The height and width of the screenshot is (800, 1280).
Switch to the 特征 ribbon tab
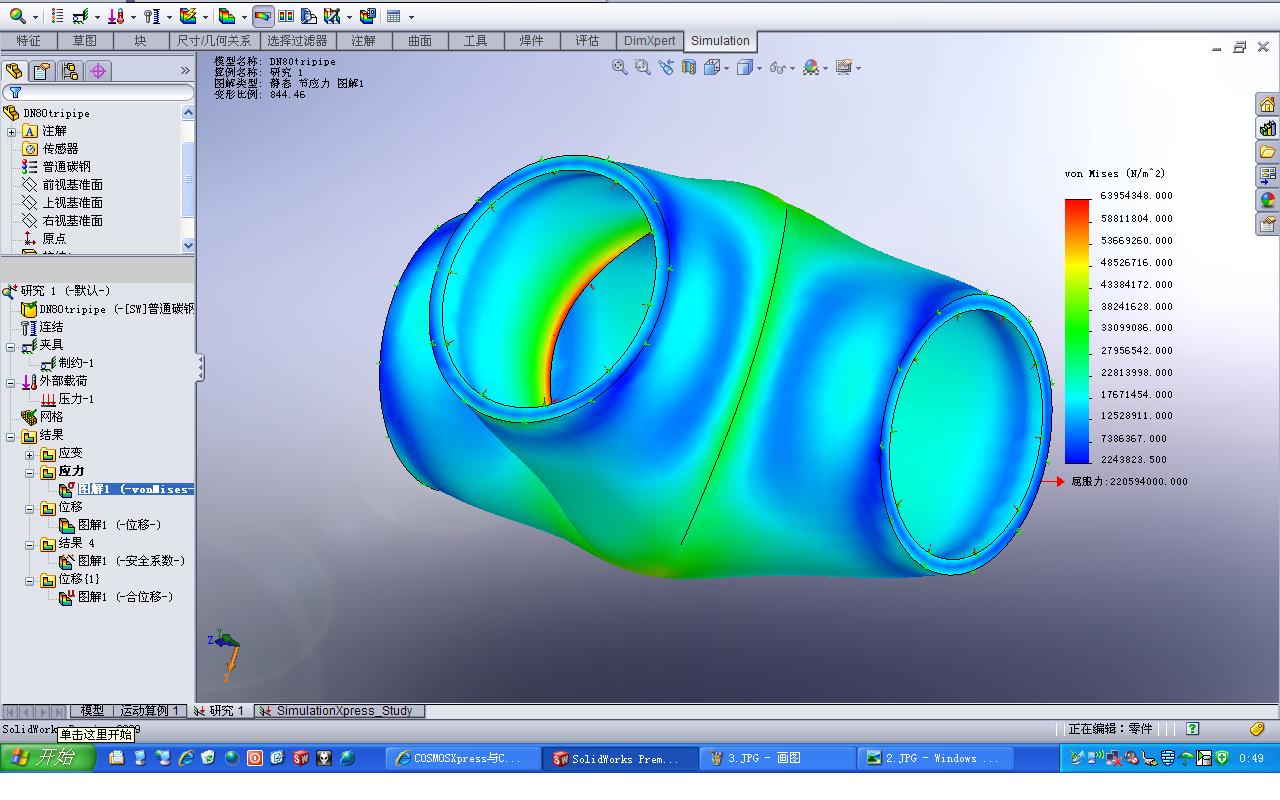(28, 41)
